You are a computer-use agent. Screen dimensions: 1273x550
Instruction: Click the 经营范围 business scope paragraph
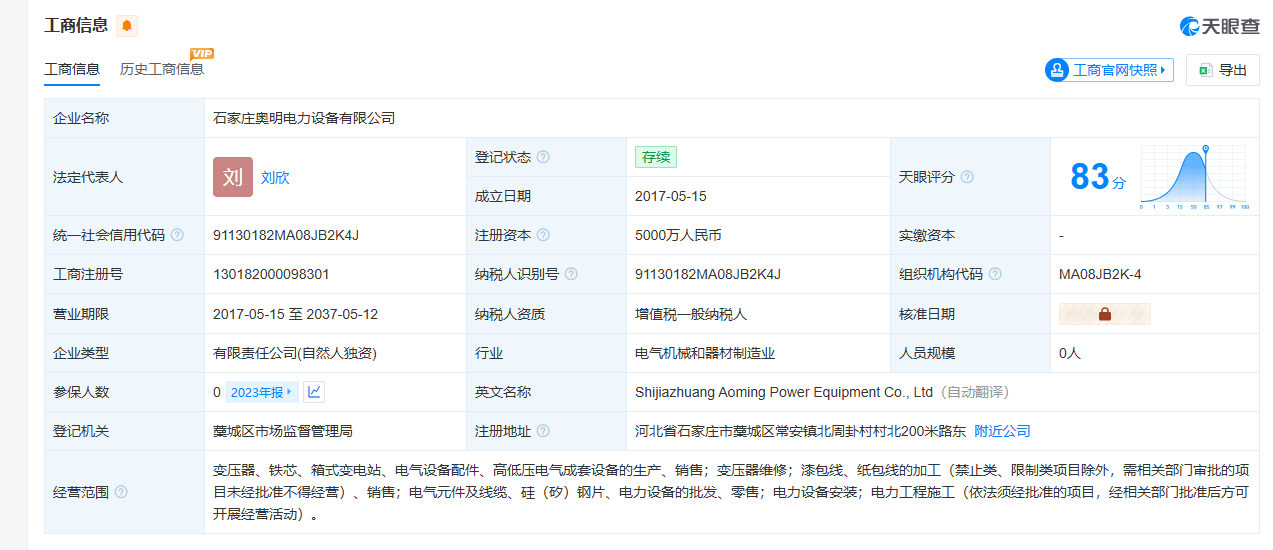point(731,492)
